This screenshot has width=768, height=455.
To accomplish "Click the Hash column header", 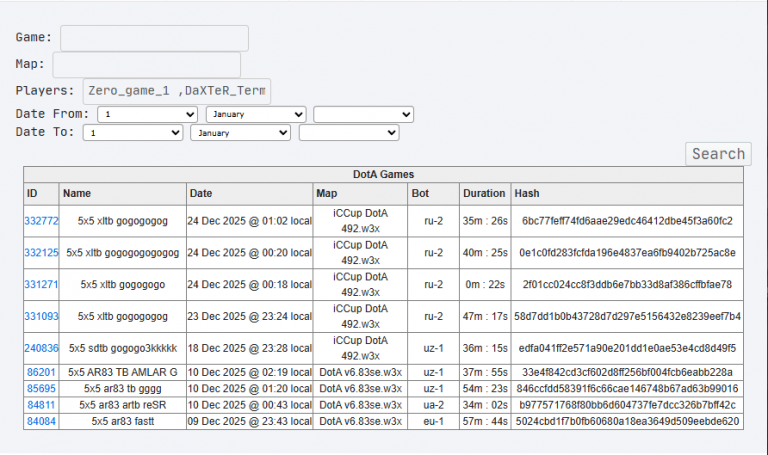I will (x=627, y=193).
